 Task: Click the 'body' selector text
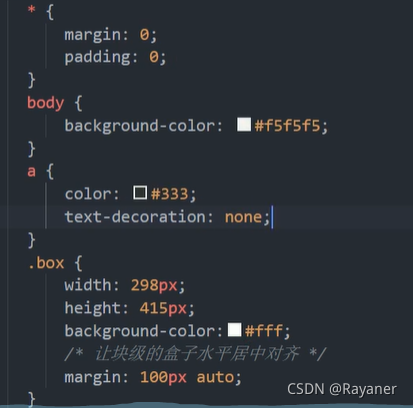click(x=45, y=103)
